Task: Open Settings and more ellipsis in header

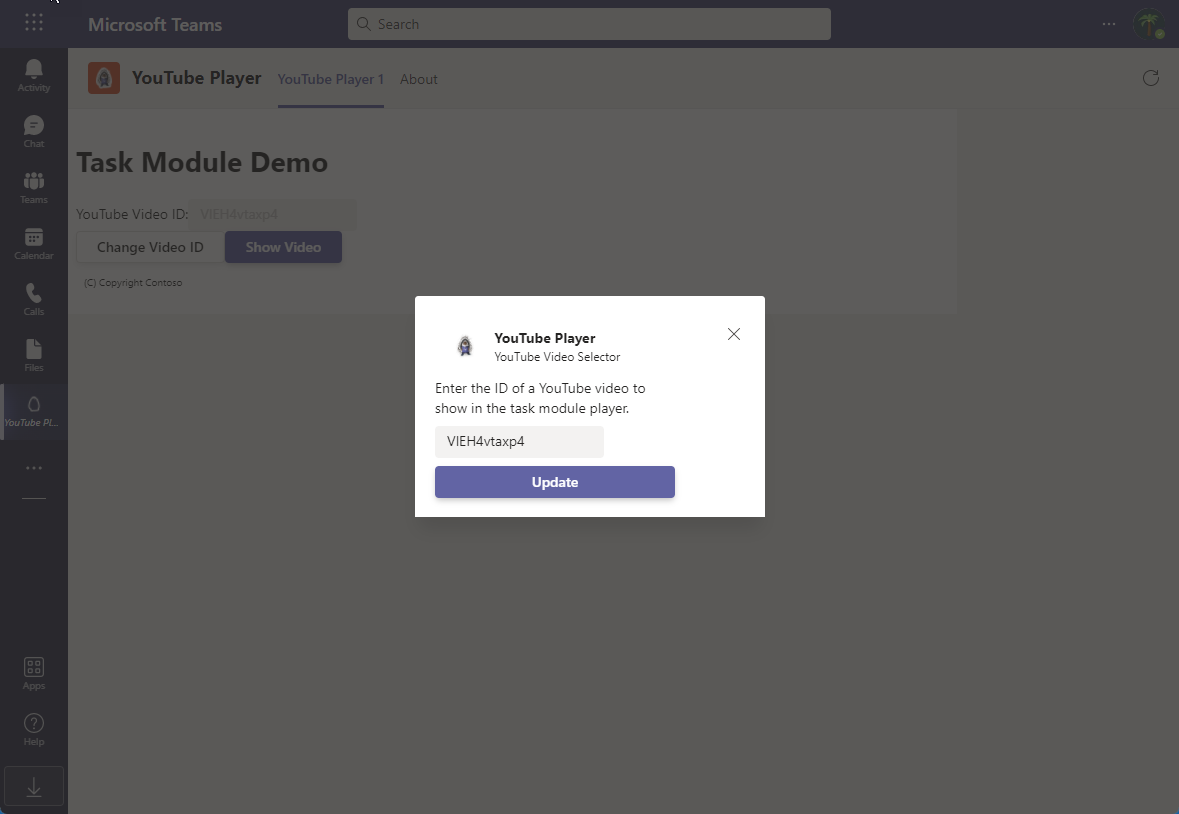Action: click(1109, 24)
